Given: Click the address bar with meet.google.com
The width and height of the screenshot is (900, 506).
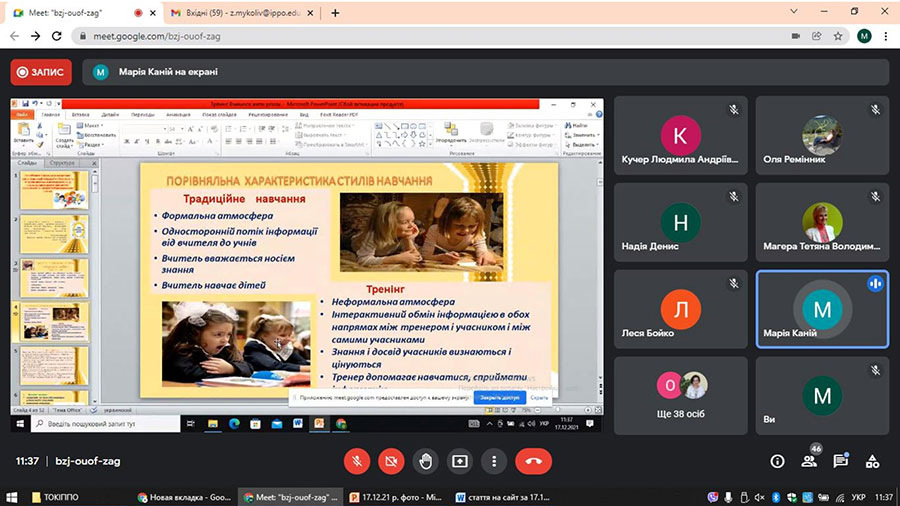Looking at the screenshot, I should click(x=429, y=36).
